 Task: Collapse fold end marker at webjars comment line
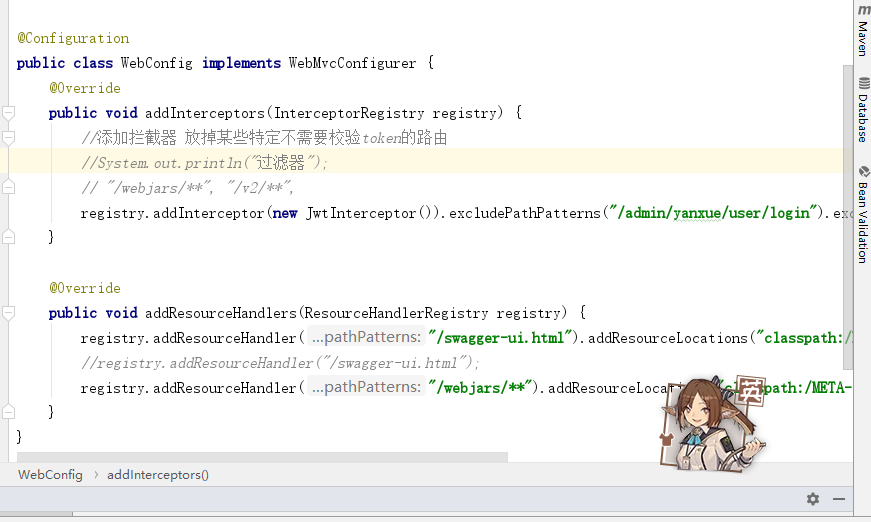(x=8, y=187)
